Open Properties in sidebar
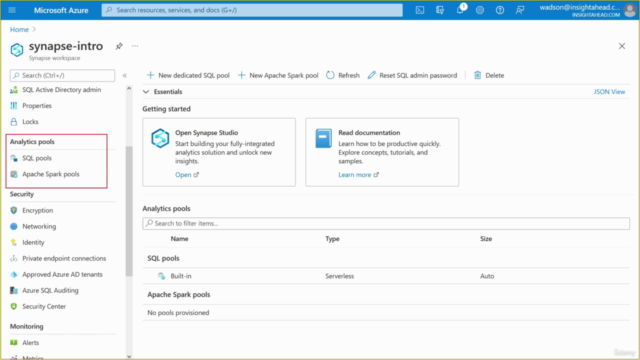 [37, 106]
